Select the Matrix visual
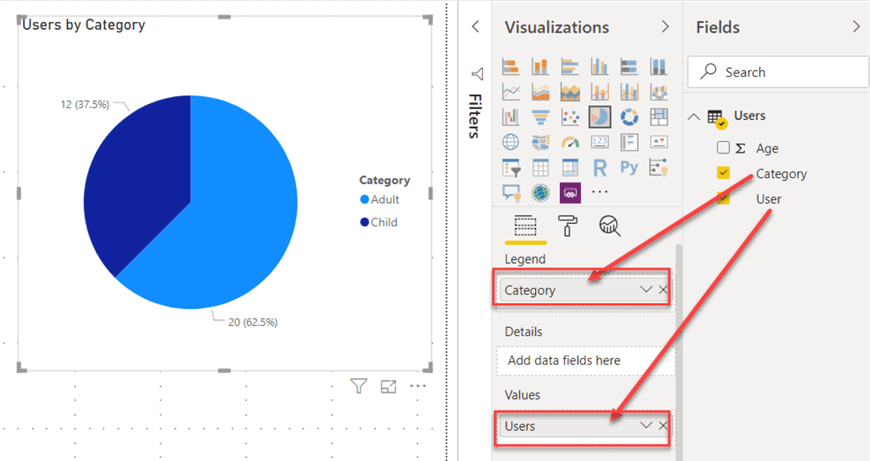Viewport: 870px width, 461px height. pos(570,168)
